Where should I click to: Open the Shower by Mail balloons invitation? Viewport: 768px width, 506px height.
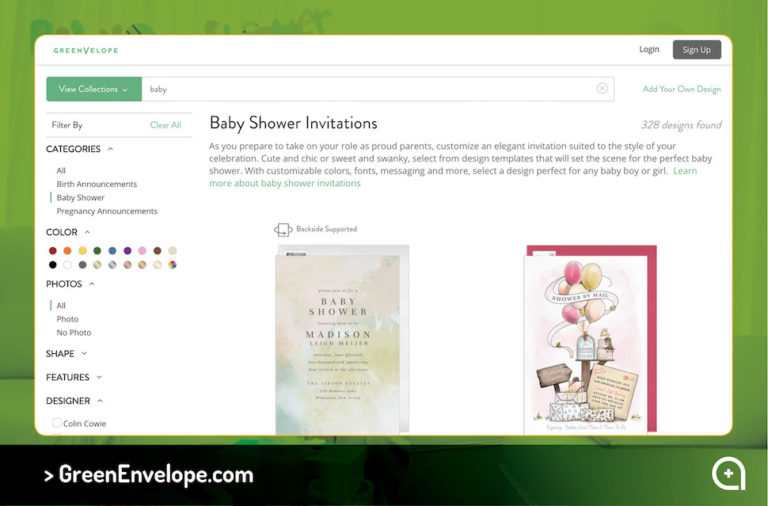pos(590,339)
